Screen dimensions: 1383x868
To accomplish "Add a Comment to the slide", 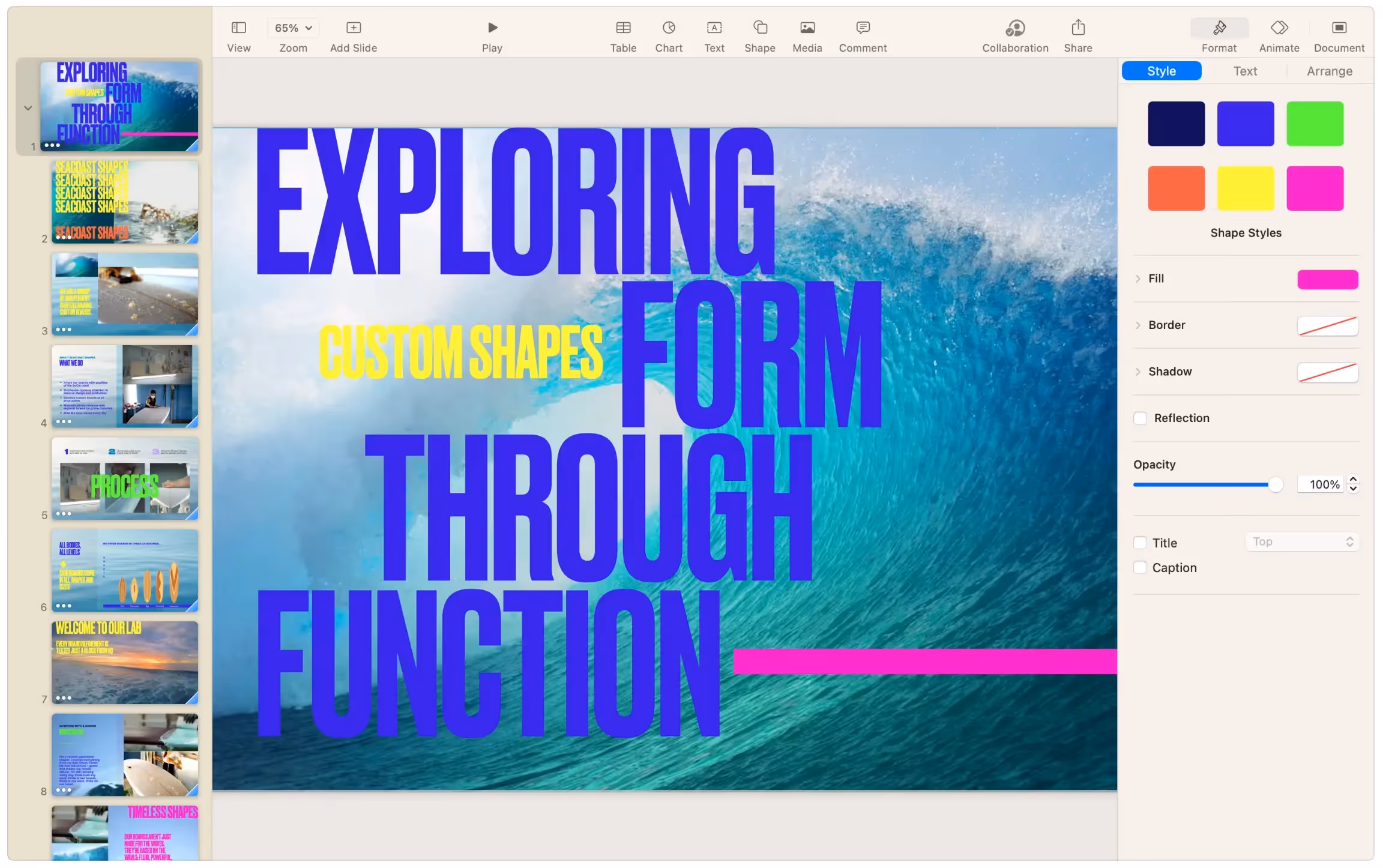I will [863, 36].
